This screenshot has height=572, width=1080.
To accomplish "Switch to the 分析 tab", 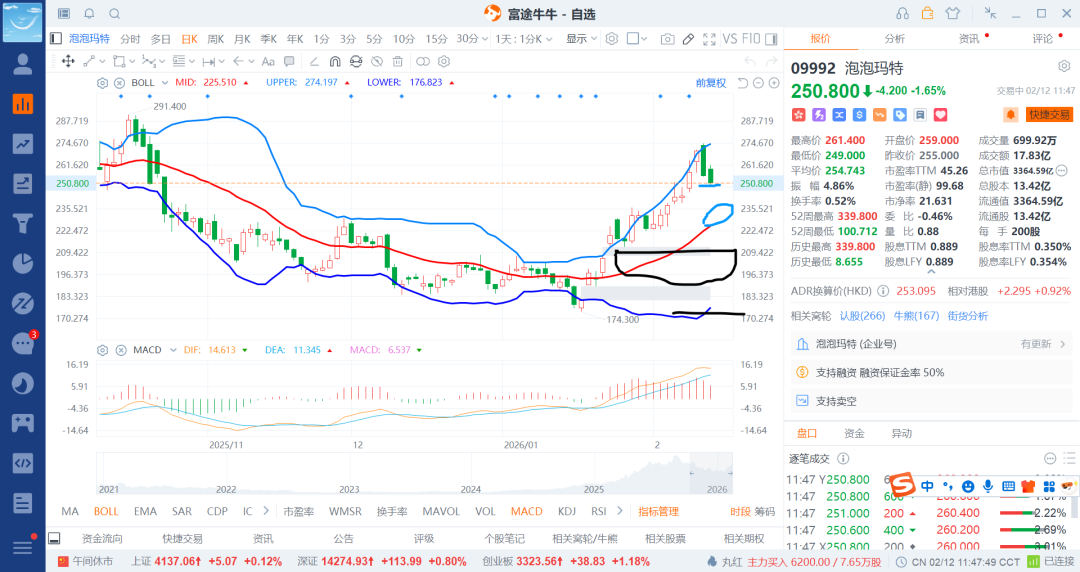I will [894, 39].
